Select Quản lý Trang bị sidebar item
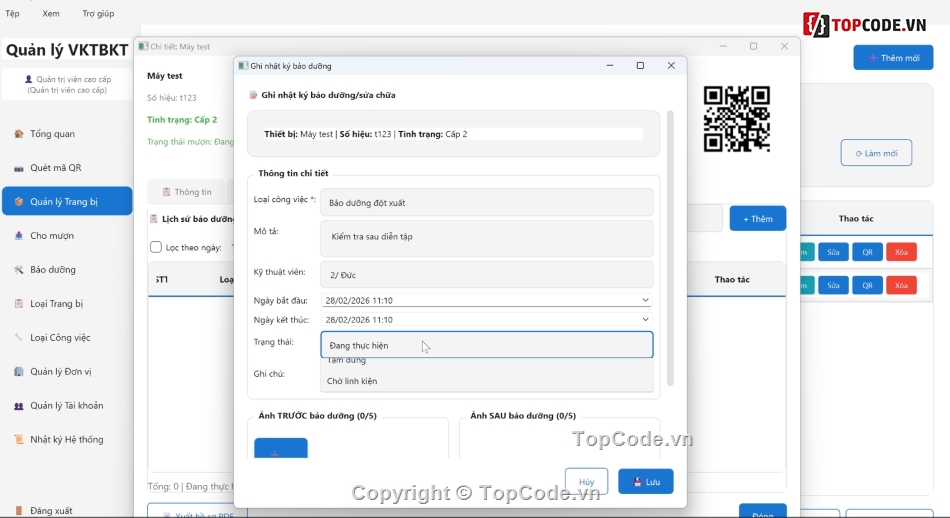Screen dimensions: 950x518 pos(67,201)
